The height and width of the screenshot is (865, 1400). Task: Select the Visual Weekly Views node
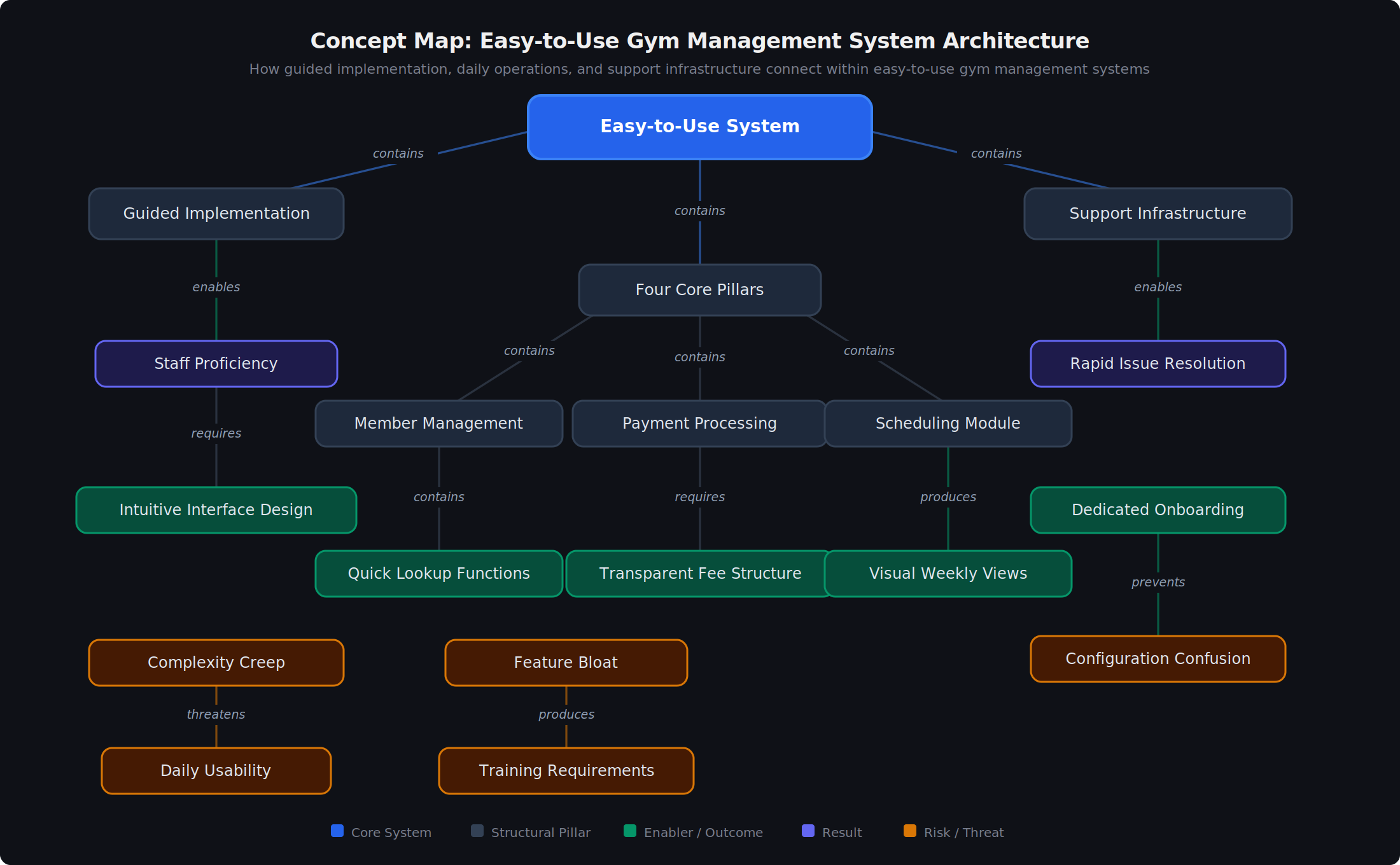pyautogui.click(x=948, y=574)
